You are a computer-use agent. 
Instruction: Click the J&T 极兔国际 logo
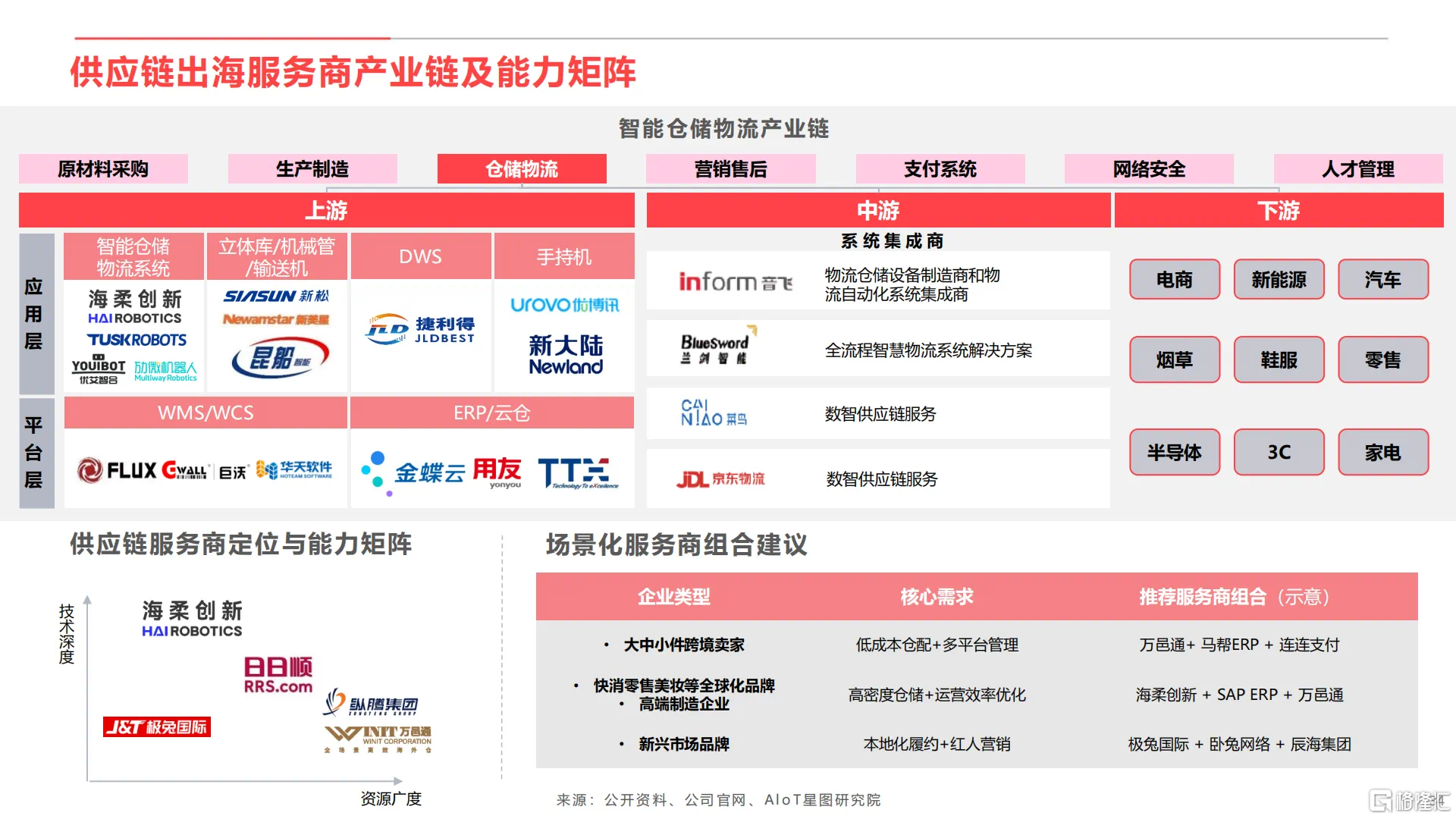(x=157, y=727)
